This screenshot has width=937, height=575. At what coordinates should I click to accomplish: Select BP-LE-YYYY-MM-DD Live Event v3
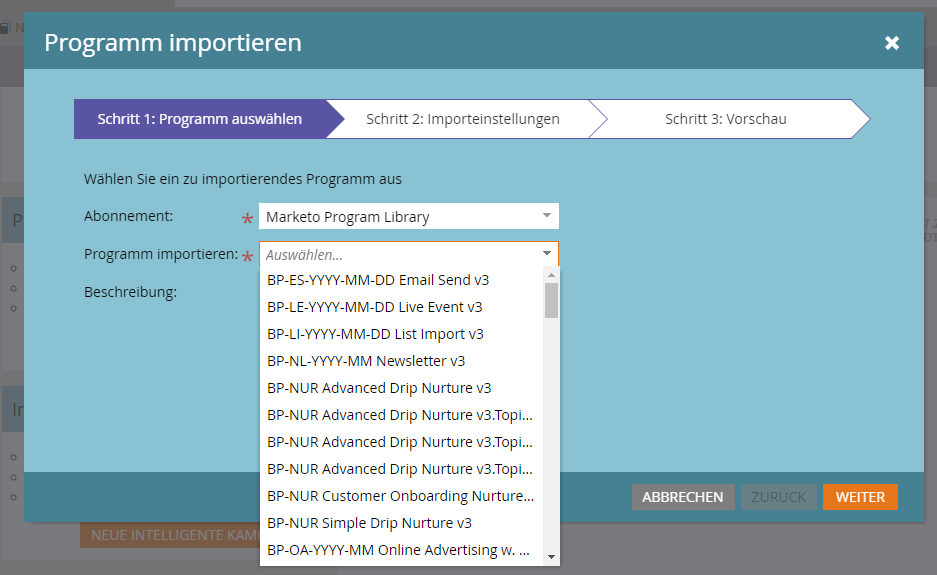374,307
